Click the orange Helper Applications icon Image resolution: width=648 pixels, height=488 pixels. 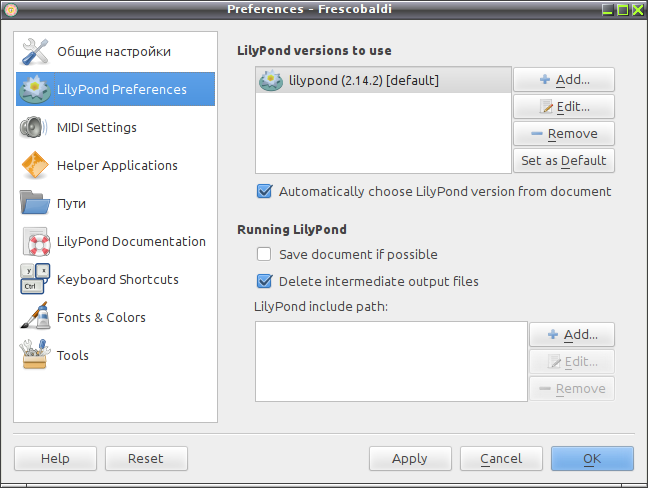click(35, 165)
